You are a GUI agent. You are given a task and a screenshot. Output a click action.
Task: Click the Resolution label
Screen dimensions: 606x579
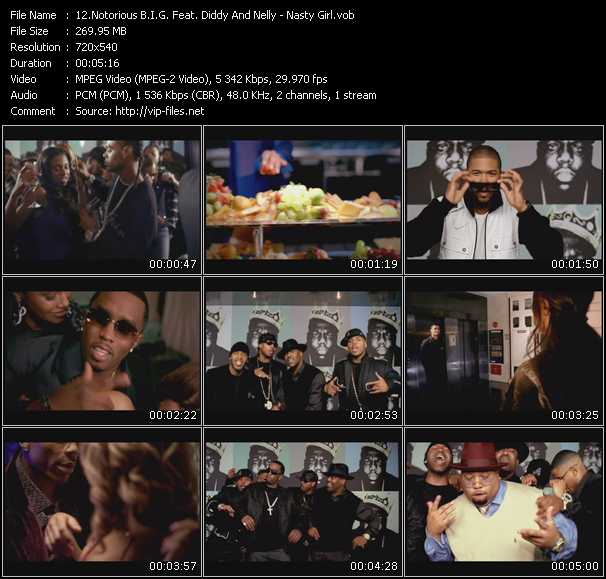coord(35,47)
